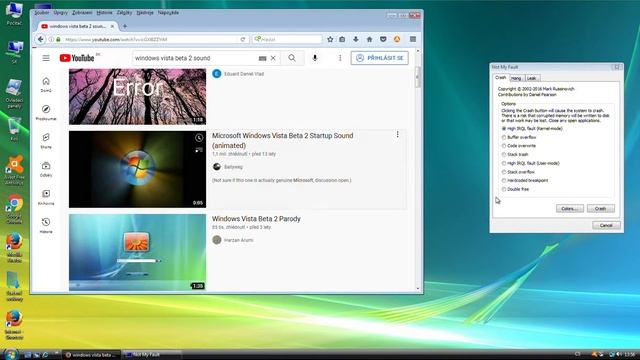Screen dimensions: 640x360
Task: Open the Úpravy menu in Firefox
Action: click(x=60, y=13)
